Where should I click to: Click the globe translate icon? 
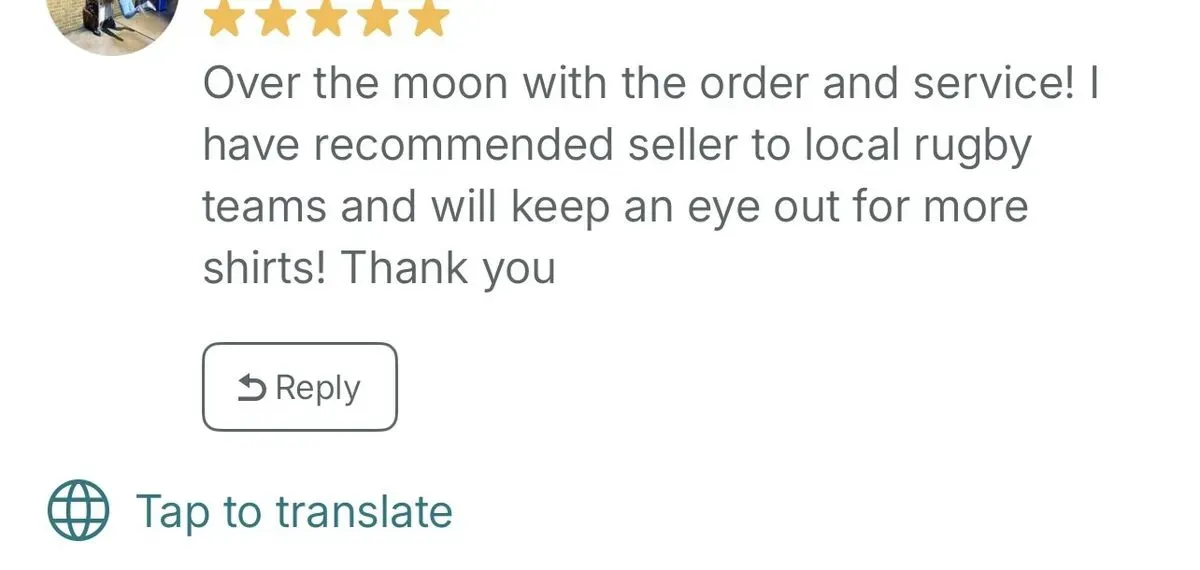click(78, 511)
